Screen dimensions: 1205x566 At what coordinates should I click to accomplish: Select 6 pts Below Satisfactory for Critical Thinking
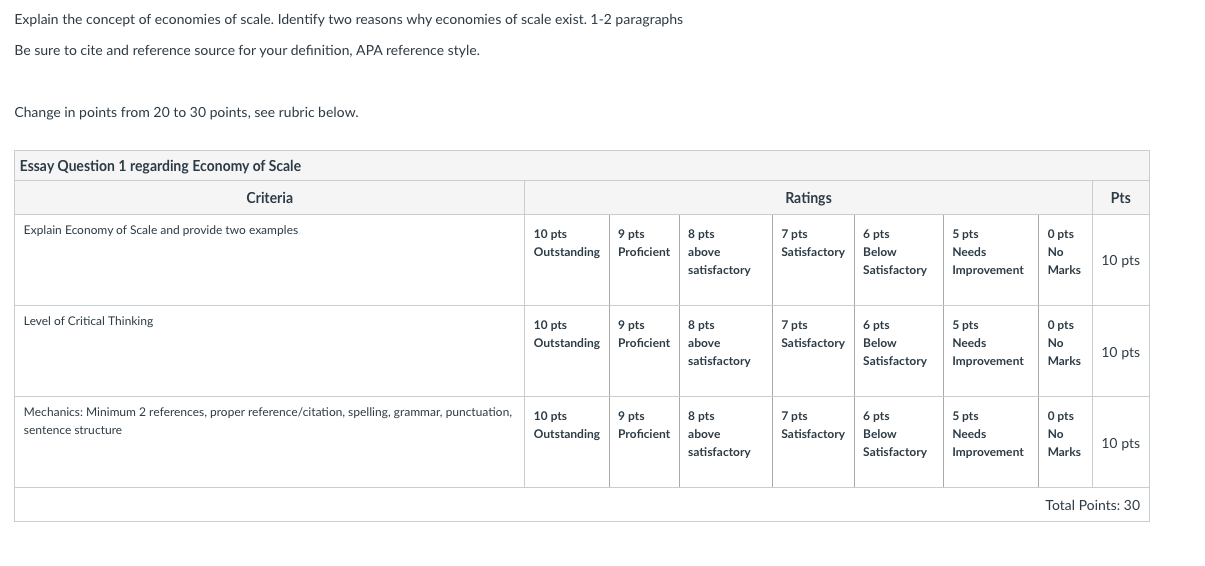898,351
